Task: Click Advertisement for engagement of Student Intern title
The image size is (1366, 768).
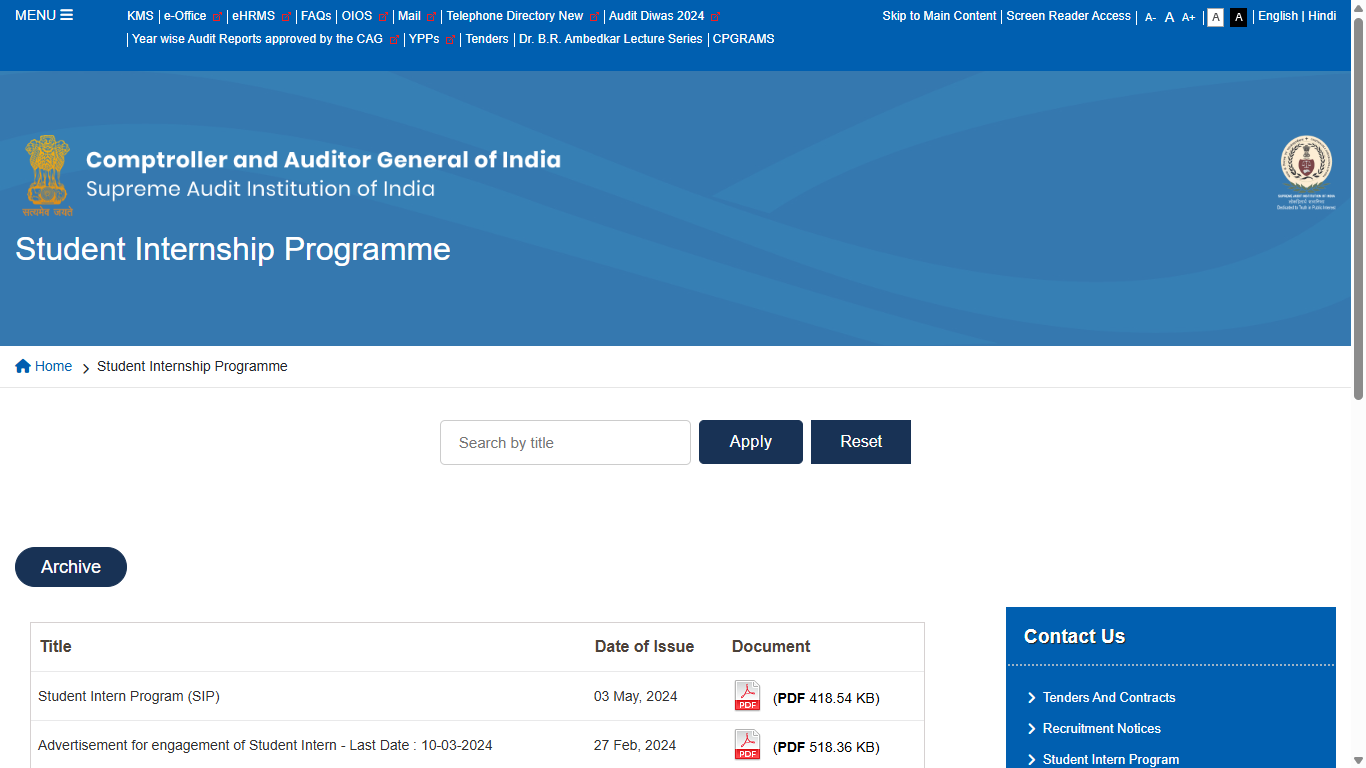Action: (265, 745)
